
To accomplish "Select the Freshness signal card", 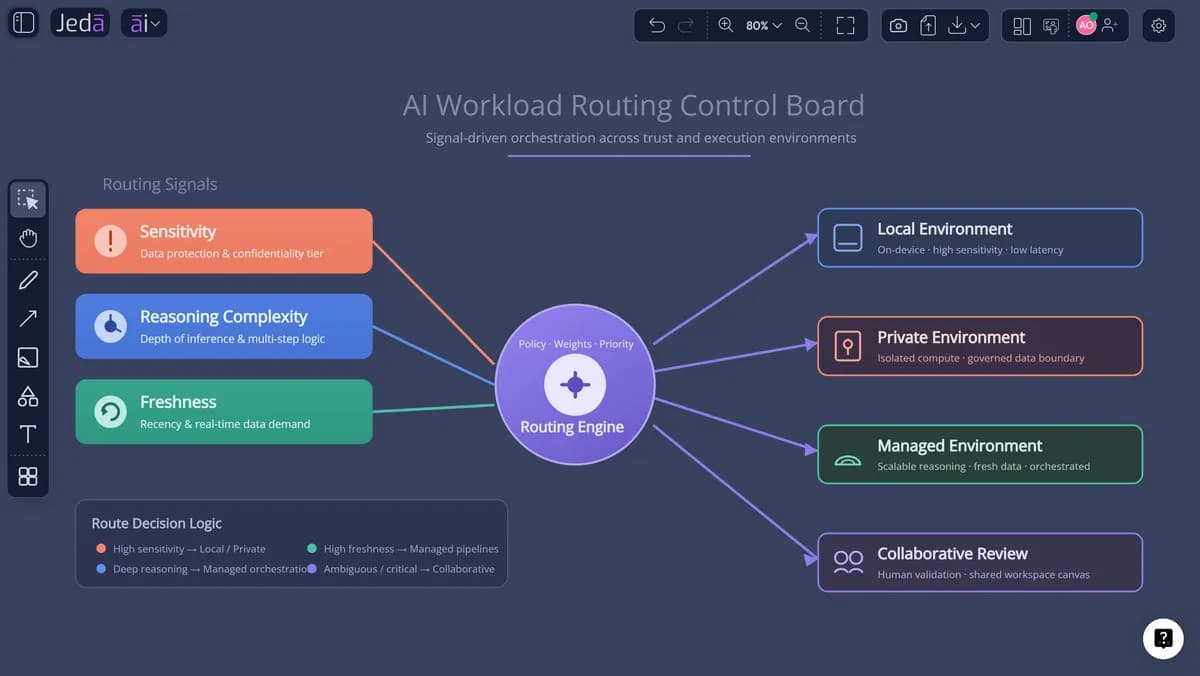I will tap(224, 411).
